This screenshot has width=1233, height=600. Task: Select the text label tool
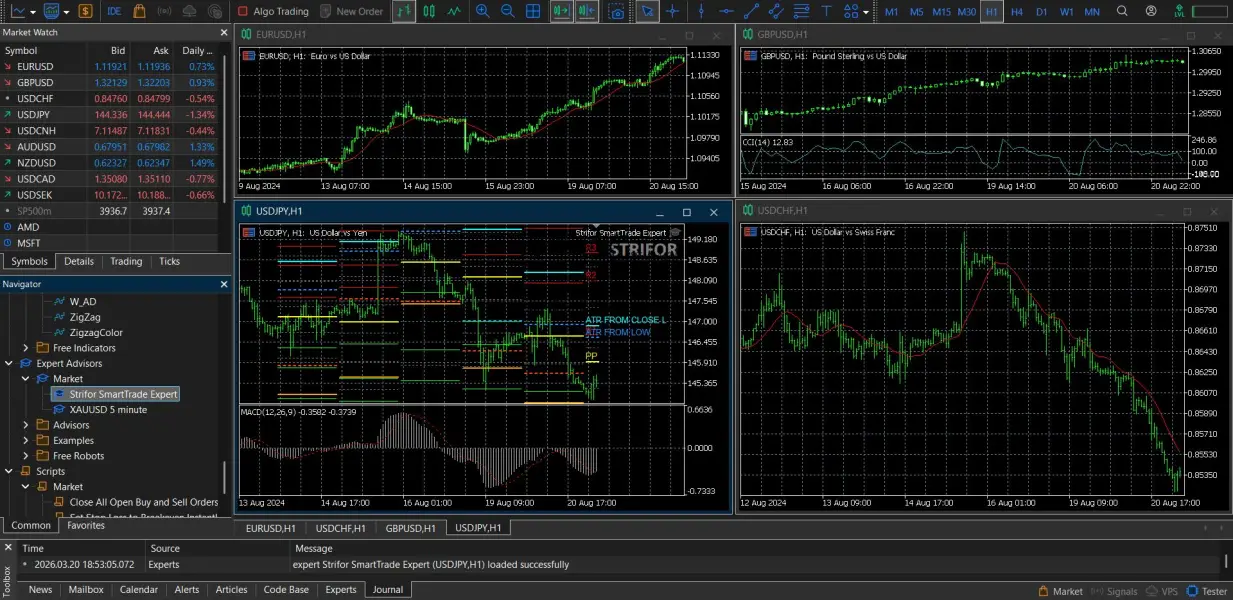tap(826, 12)
